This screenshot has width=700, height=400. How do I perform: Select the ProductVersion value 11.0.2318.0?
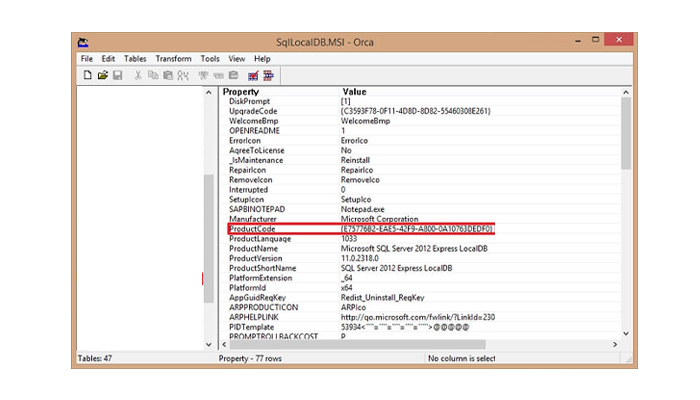point(360,258)
